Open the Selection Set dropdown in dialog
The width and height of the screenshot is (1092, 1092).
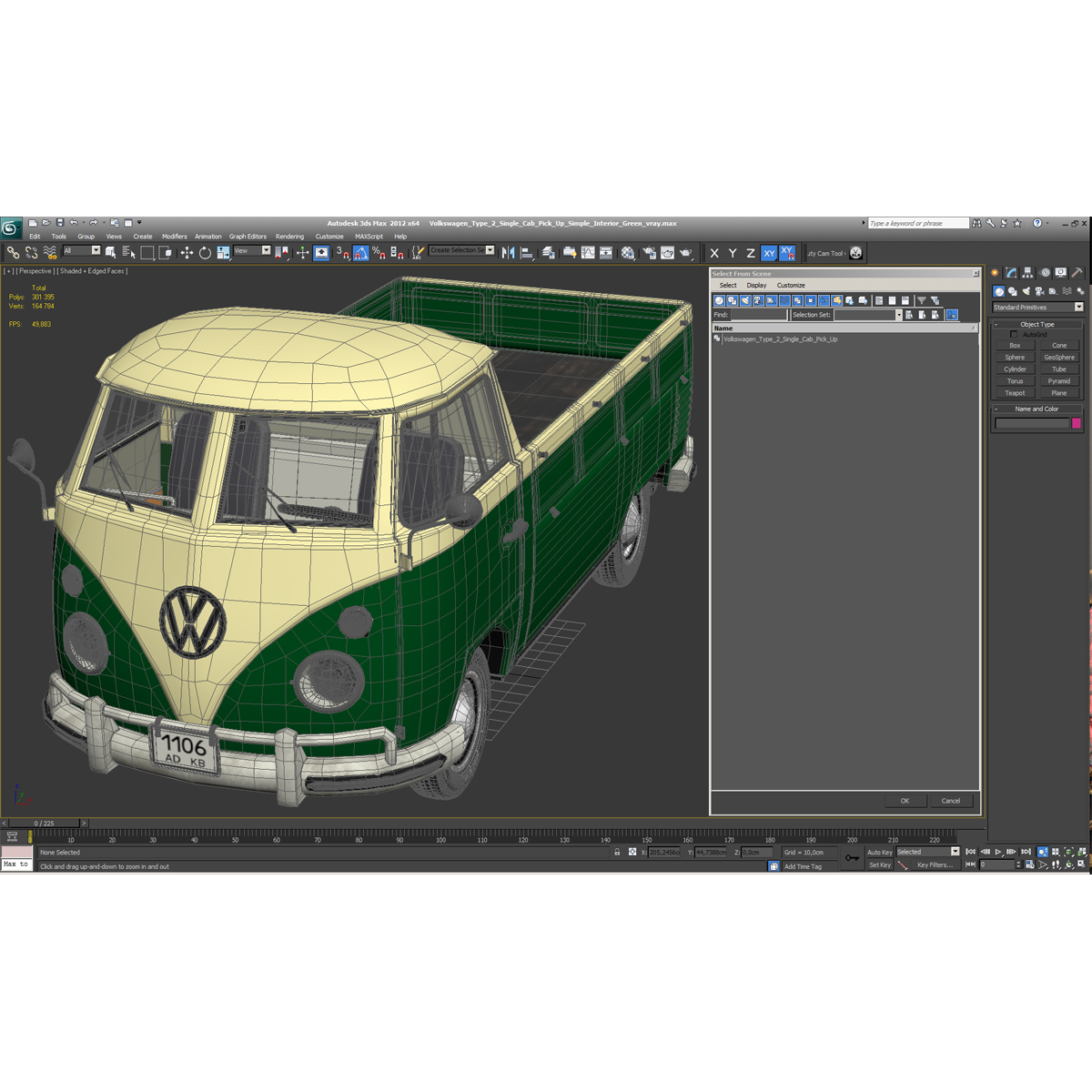[x=868, y=315]
